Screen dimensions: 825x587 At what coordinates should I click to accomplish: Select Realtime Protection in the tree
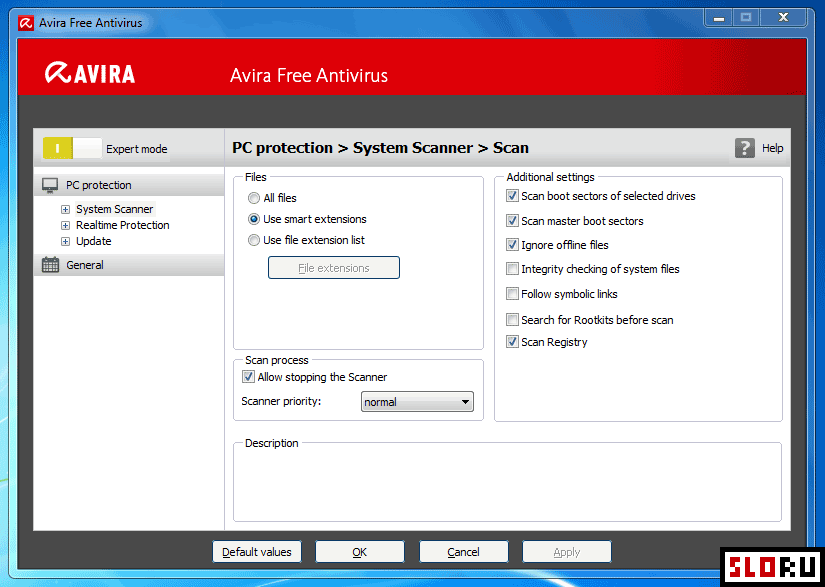point(123,225)
